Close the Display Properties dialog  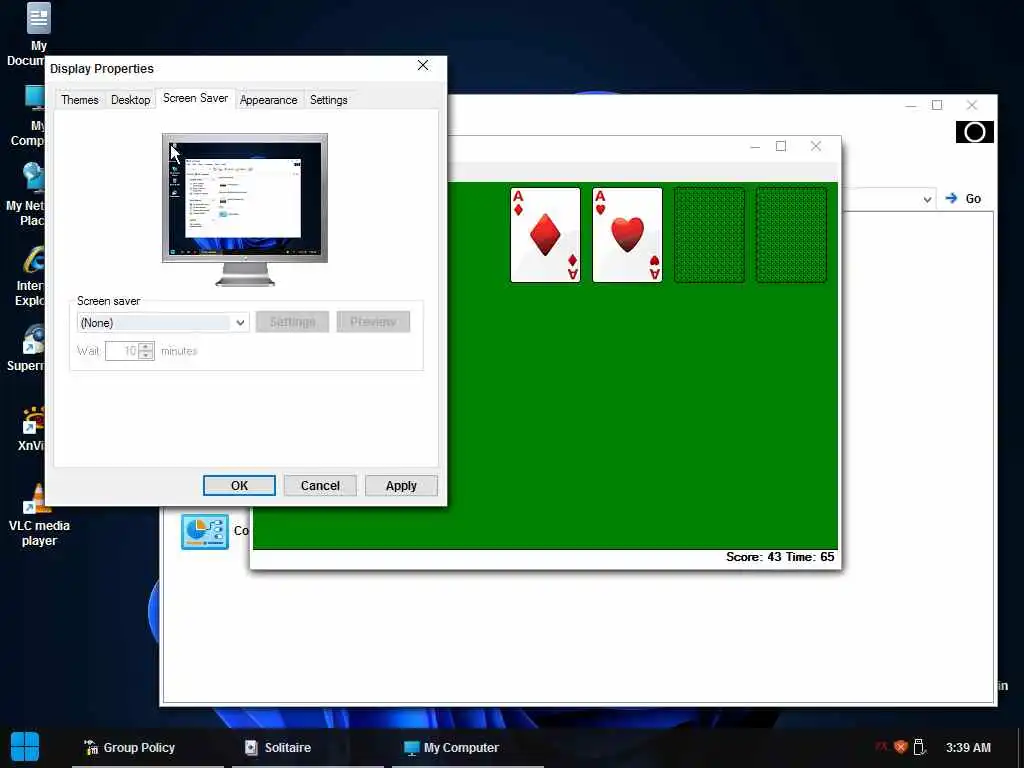coord(423,65)
